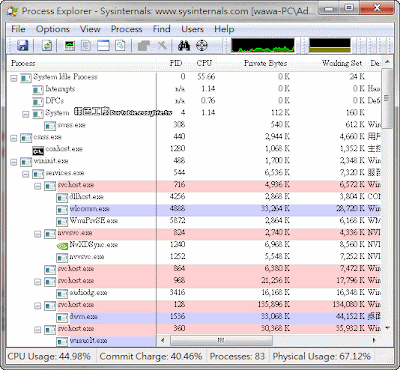
Task: Click the icon of svchost.exe PID 864
Action: (x=50, y=270)
